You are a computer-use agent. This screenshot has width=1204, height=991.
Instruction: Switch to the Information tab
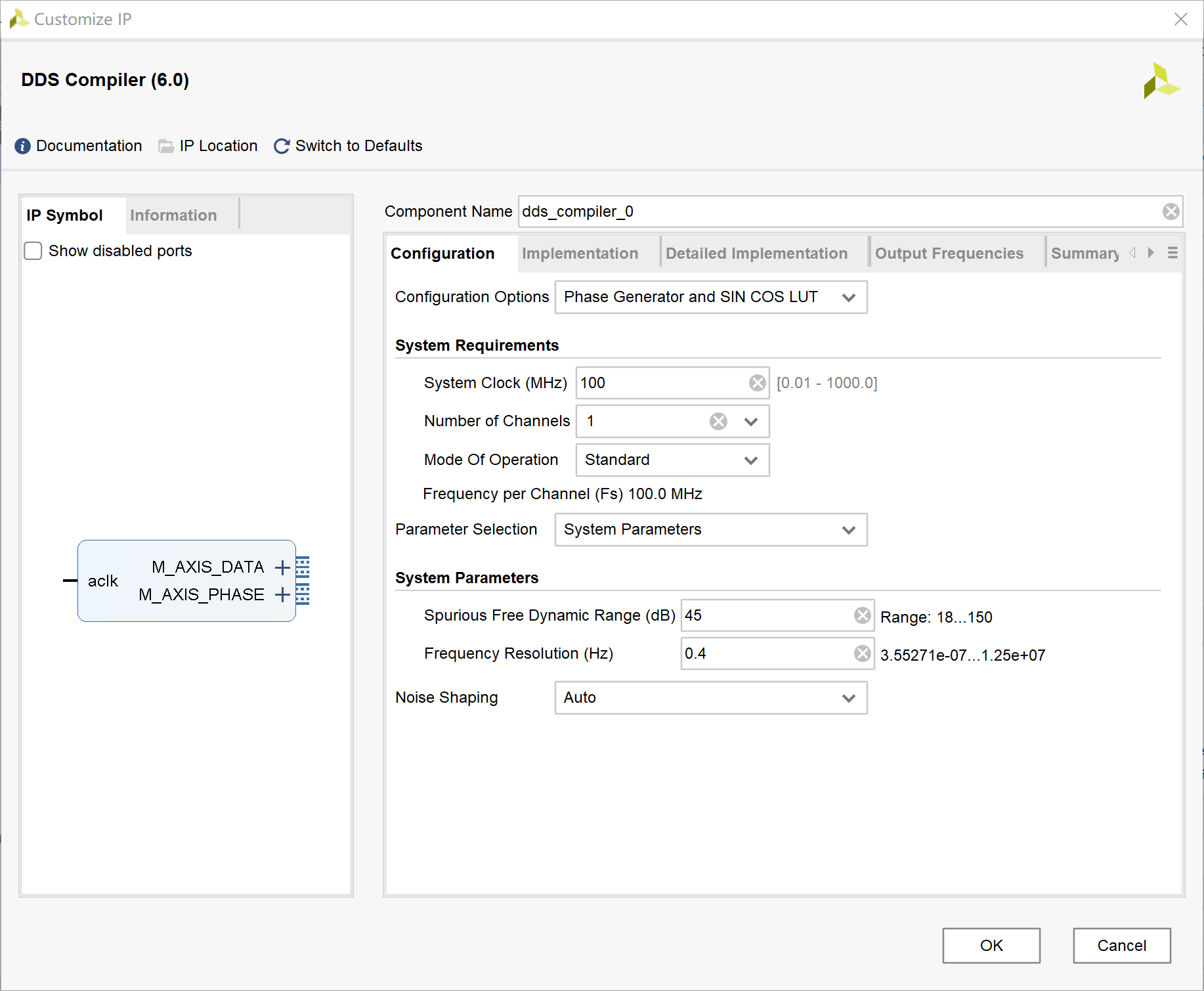tap(173, 215)
